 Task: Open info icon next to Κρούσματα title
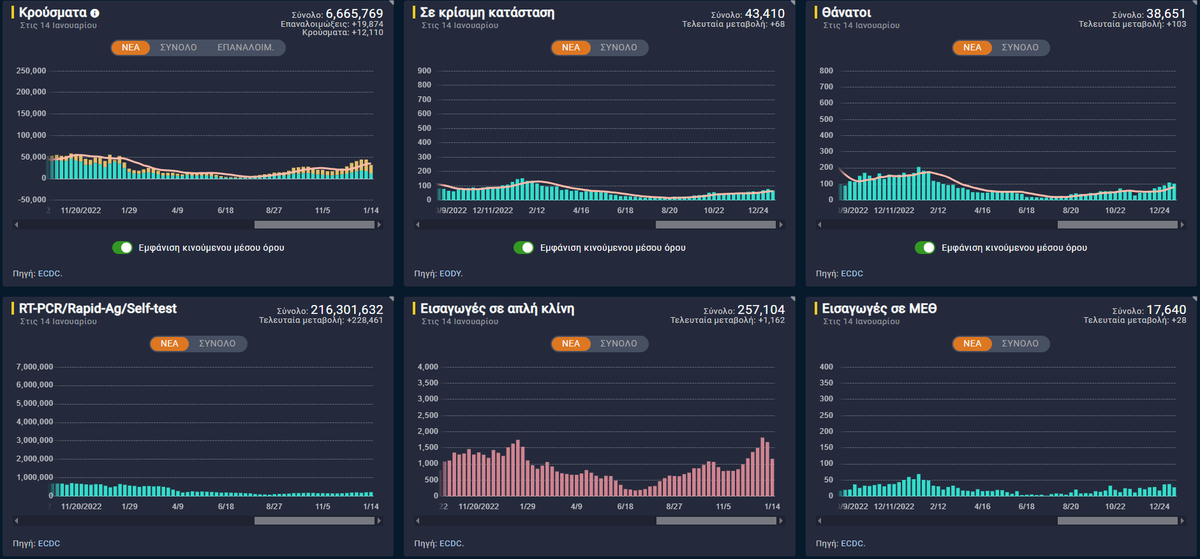[x=95, y=14]
